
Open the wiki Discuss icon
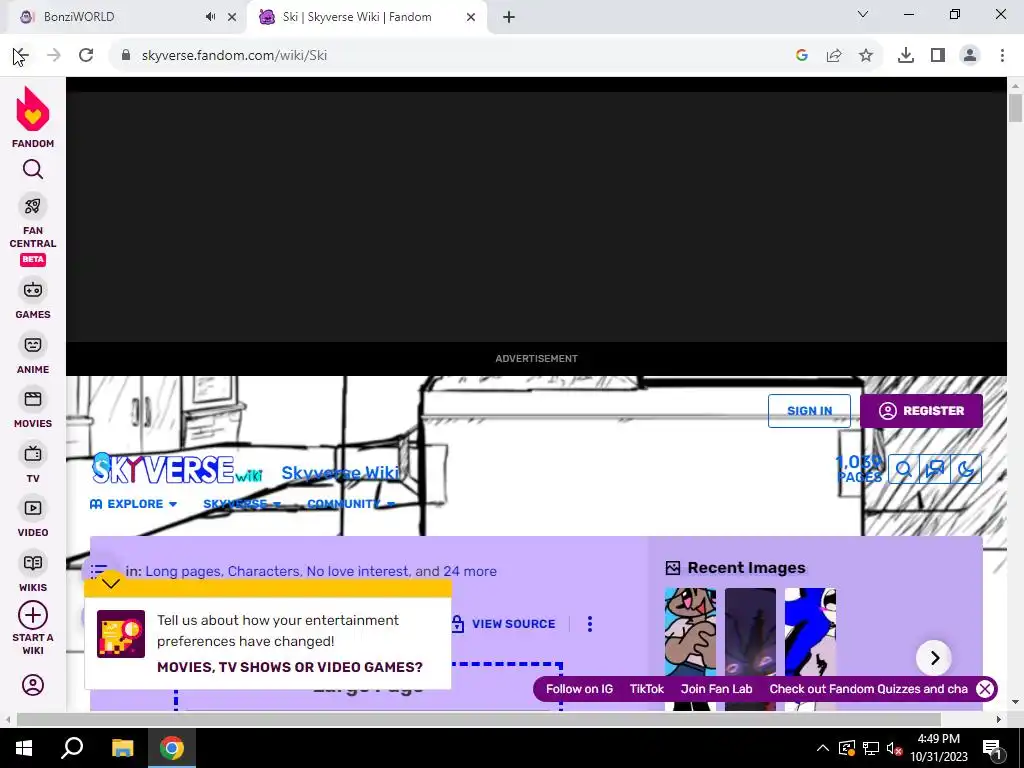pos(935,469)
